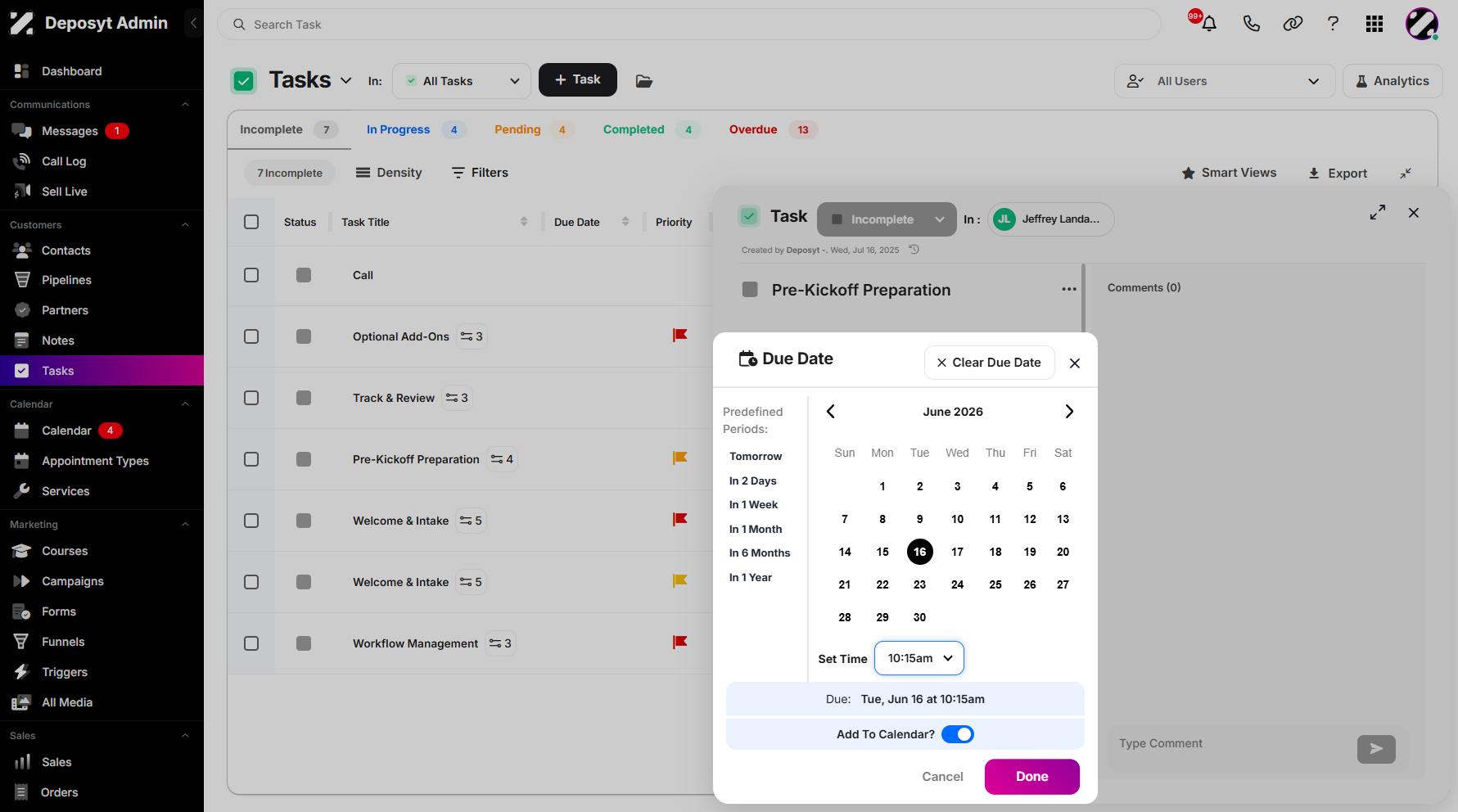1458x812 pixels.
Task: Open the user profile avatar
Action: (1422, 24)
